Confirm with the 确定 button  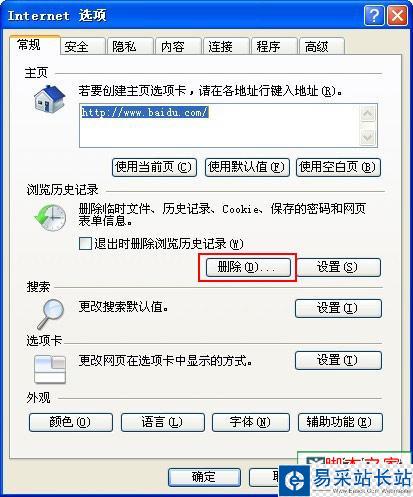[204, 477]
